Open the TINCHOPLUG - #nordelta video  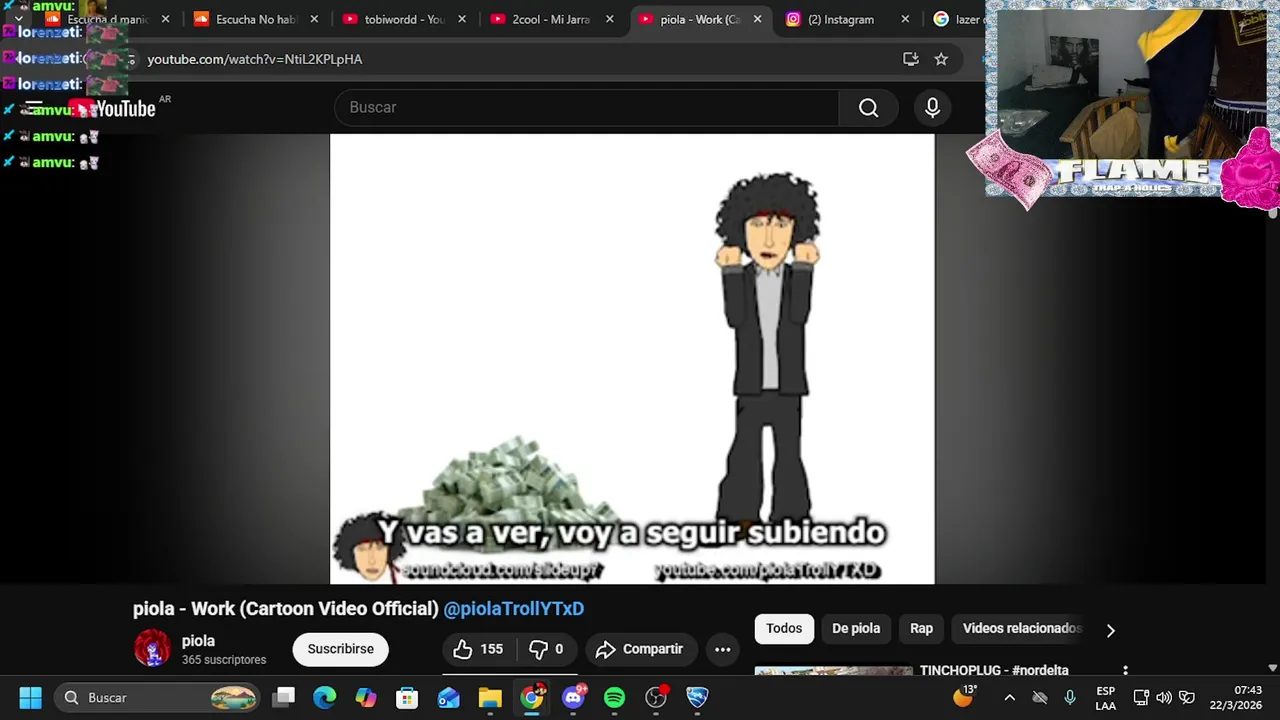[994, 670]
